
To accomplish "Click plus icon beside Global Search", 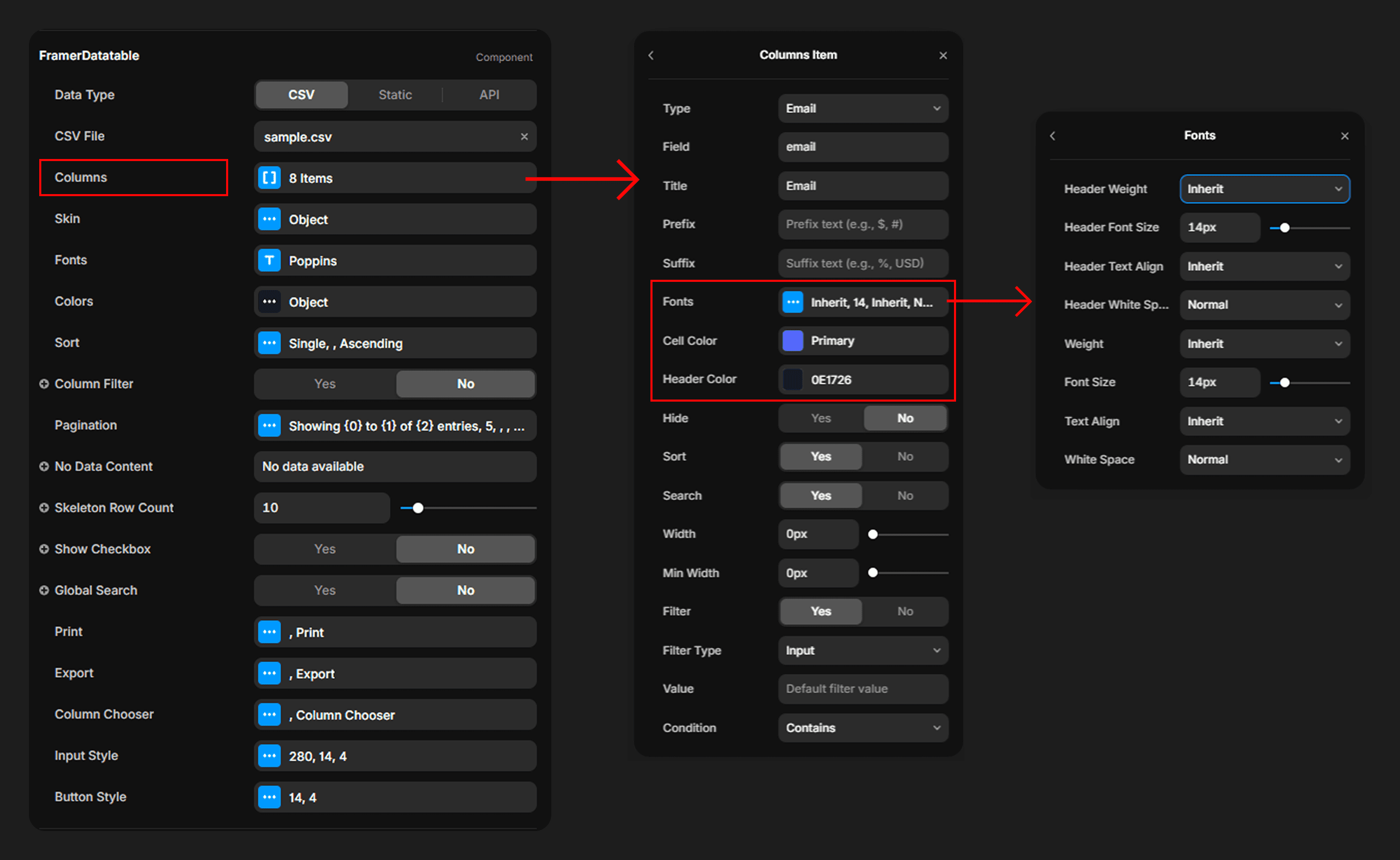I will [x=44, y=591].
